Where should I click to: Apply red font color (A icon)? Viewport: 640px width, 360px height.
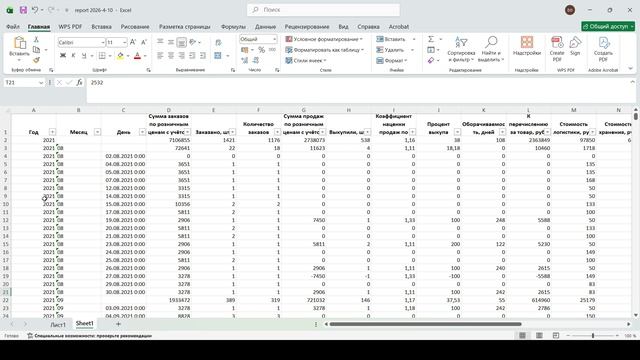(x=137, y=56)
